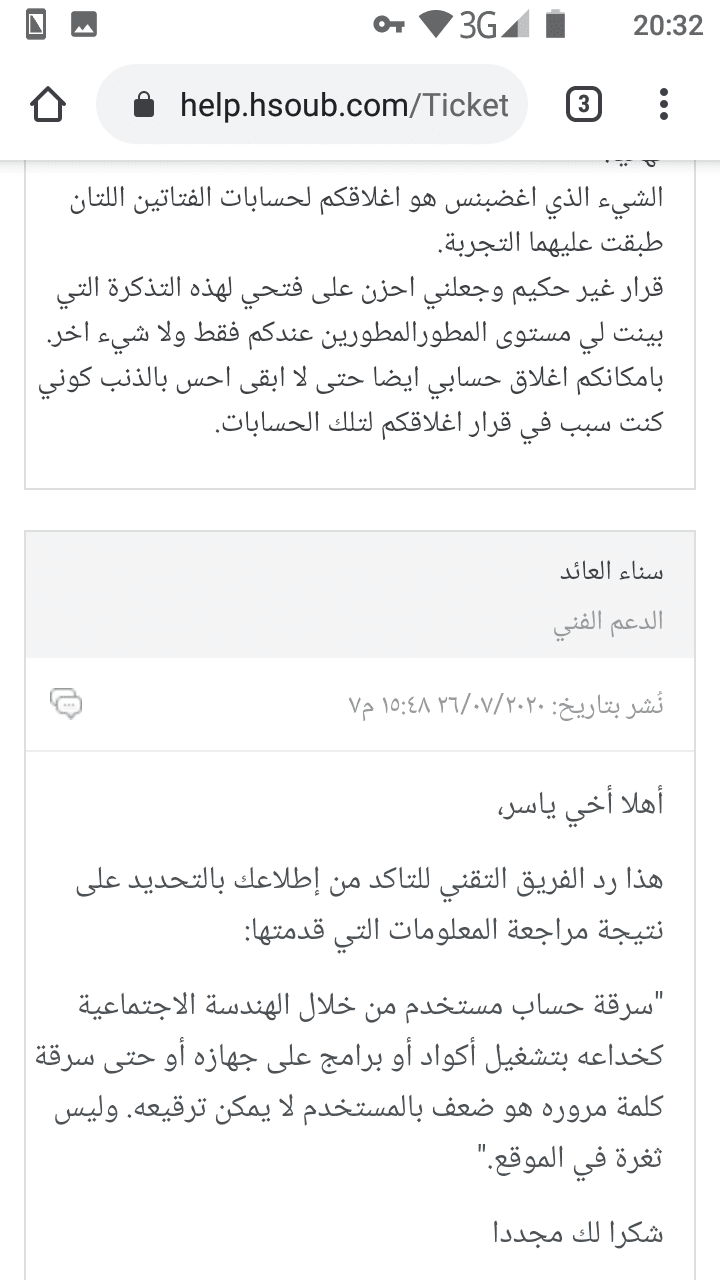The width and height of the screenshot is (720, 1280).
Task: Tap the VPN key icon in status bar
Action: click(388, 26)
